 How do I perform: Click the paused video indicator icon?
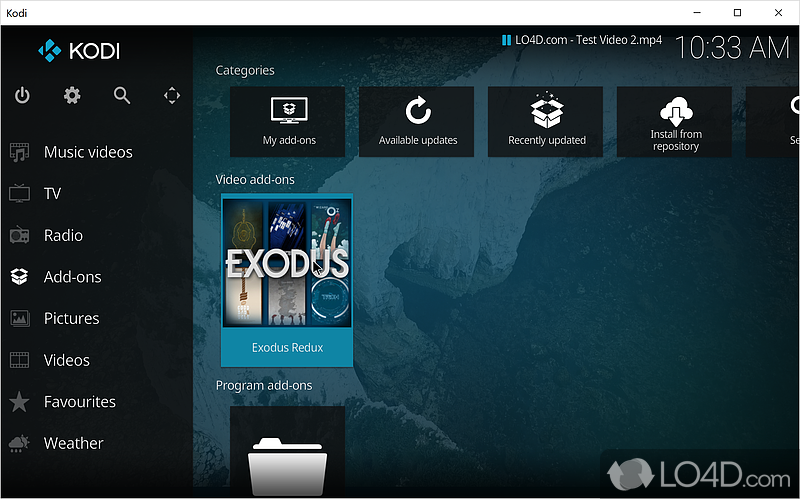tap(506, 40)
